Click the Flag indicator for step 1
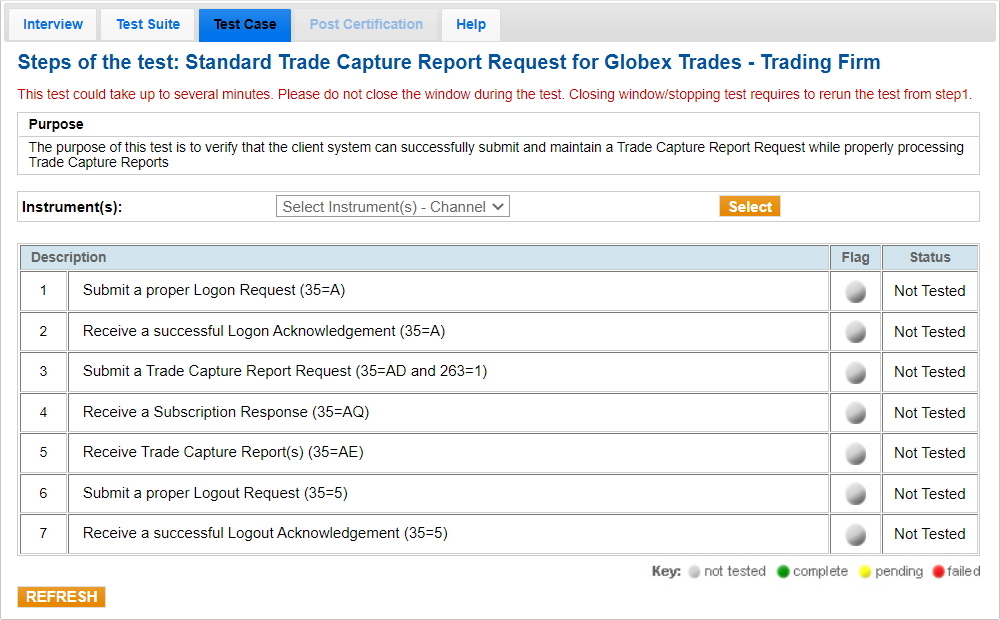Screen dimensions: 1000x620 point(856,291)
